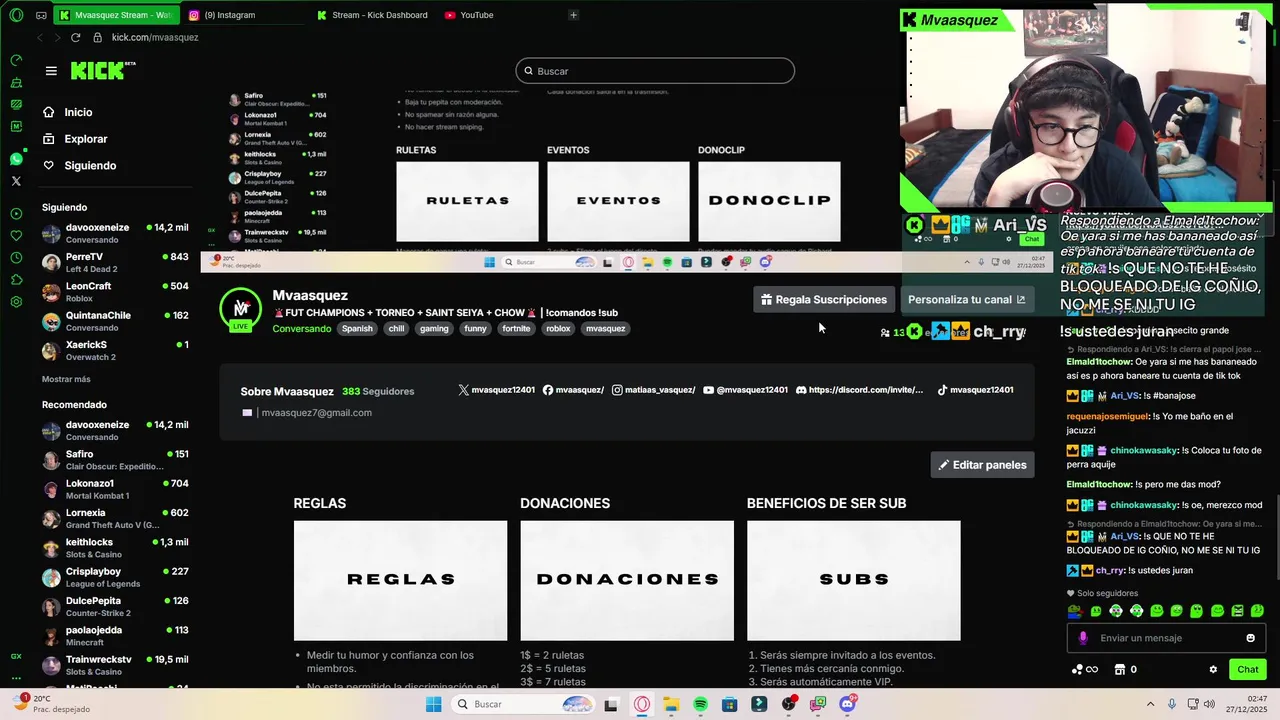Open the REGLAS panel image
Image resolution: width=1280 pixels, height=720 pixels.
click(x=400, y=580)
